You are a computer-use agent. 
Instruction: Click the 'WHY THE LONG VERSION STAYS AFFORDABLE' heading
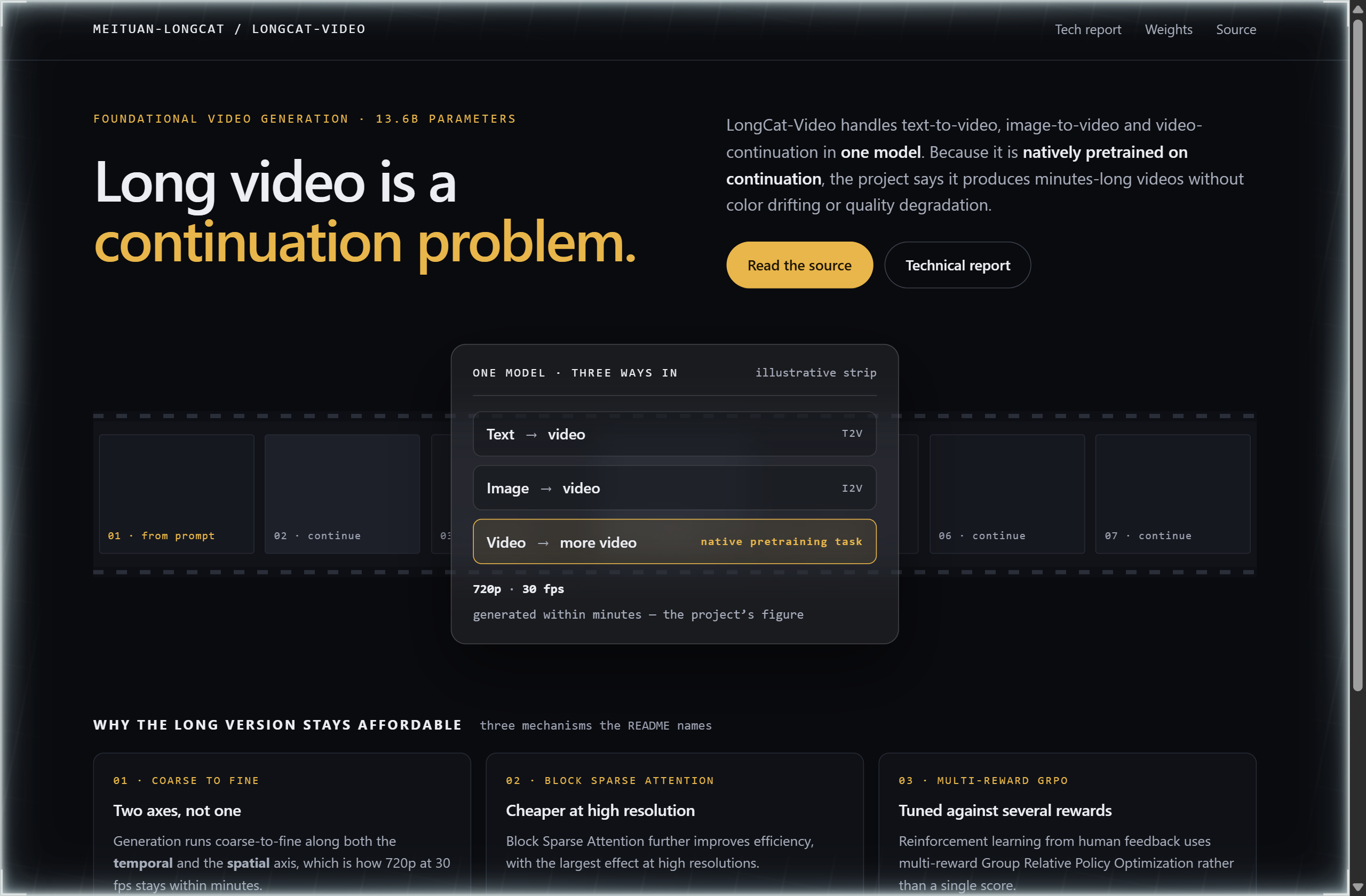(277, 725)
